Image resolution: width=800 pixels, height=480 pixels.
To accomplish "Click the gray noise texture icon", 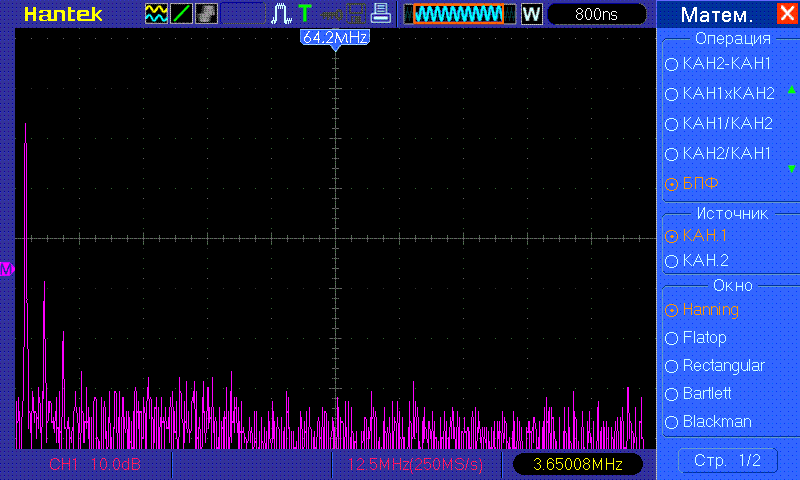I will tap(206, 14).
